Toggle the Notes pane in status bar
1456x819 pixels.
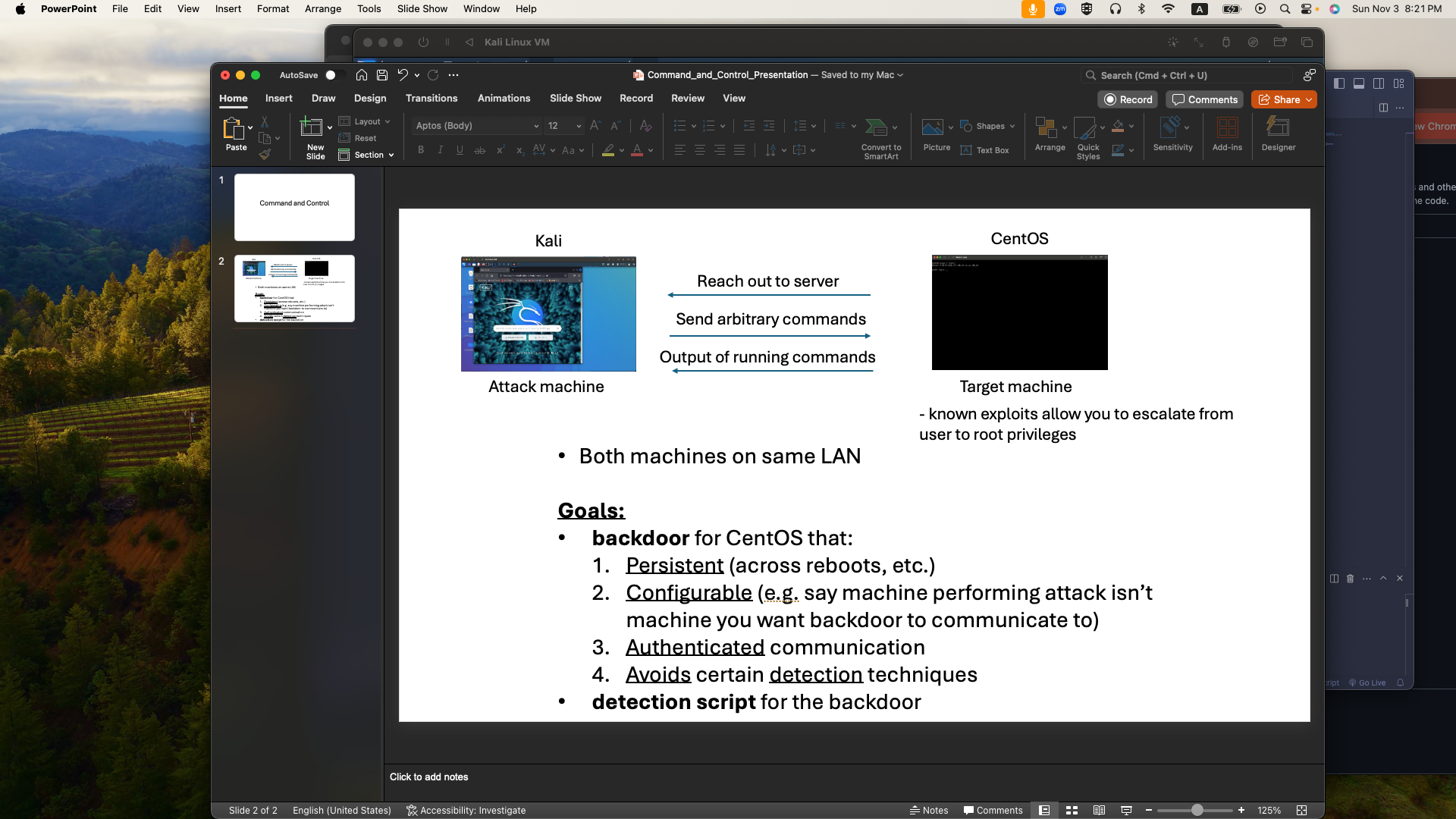click(x=929, y=810)
